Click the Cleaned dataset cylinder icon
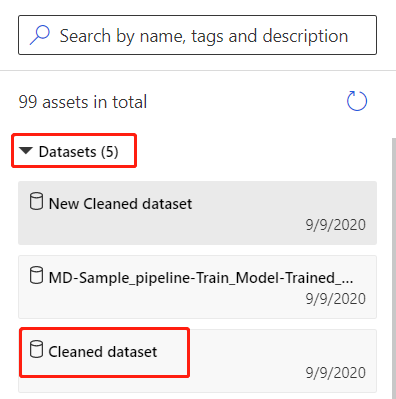 pos(36,349)
